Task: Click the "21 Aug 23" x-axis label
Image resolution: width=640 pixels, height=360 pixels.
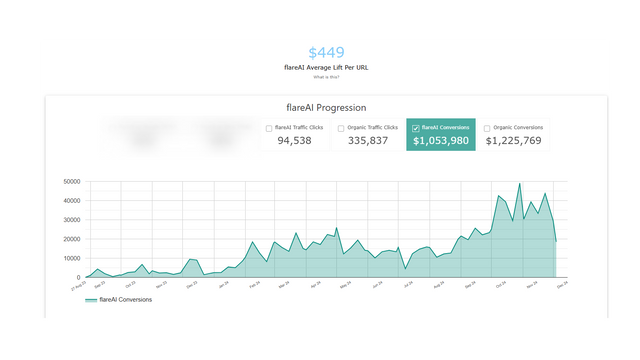Action: pos(79,285)
